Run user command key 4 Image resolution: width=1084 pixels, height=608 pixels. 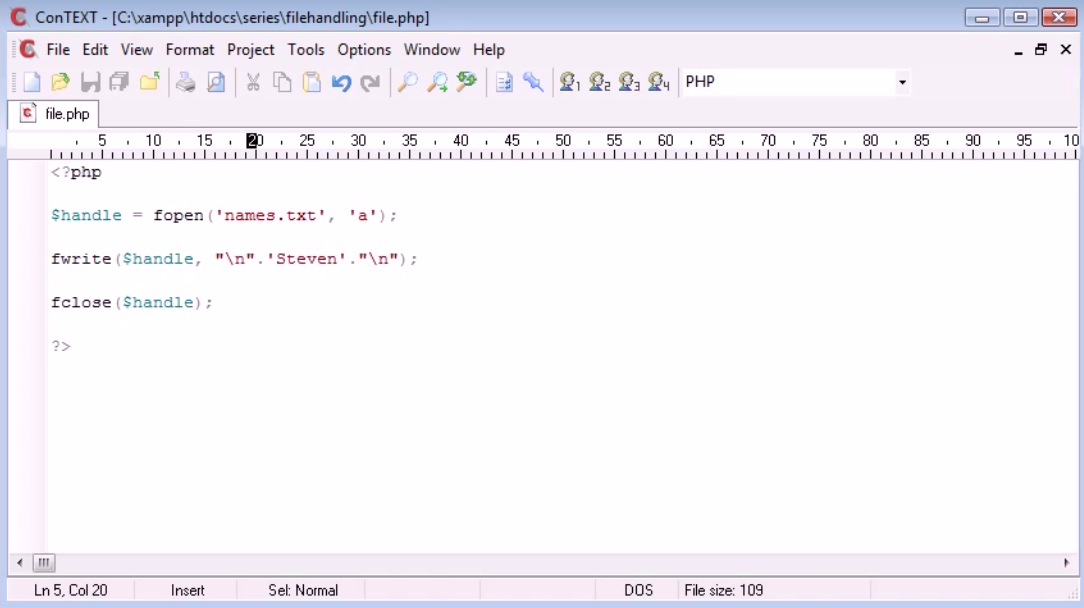click(659, 82)
